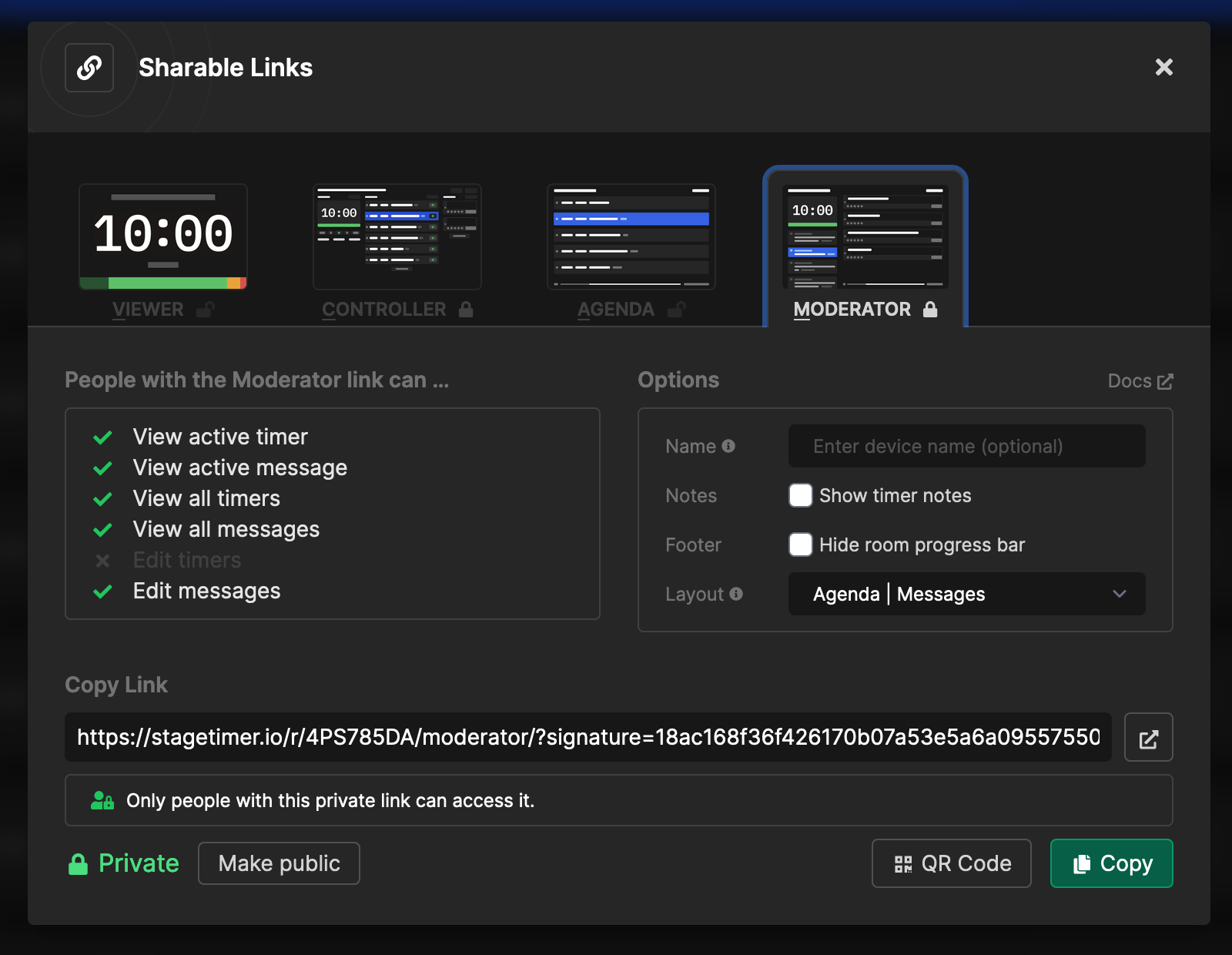Click the padlock icon beside CONTROLLER
The height and width of the screenshot is (955, 1232).
tap(466, 310)
